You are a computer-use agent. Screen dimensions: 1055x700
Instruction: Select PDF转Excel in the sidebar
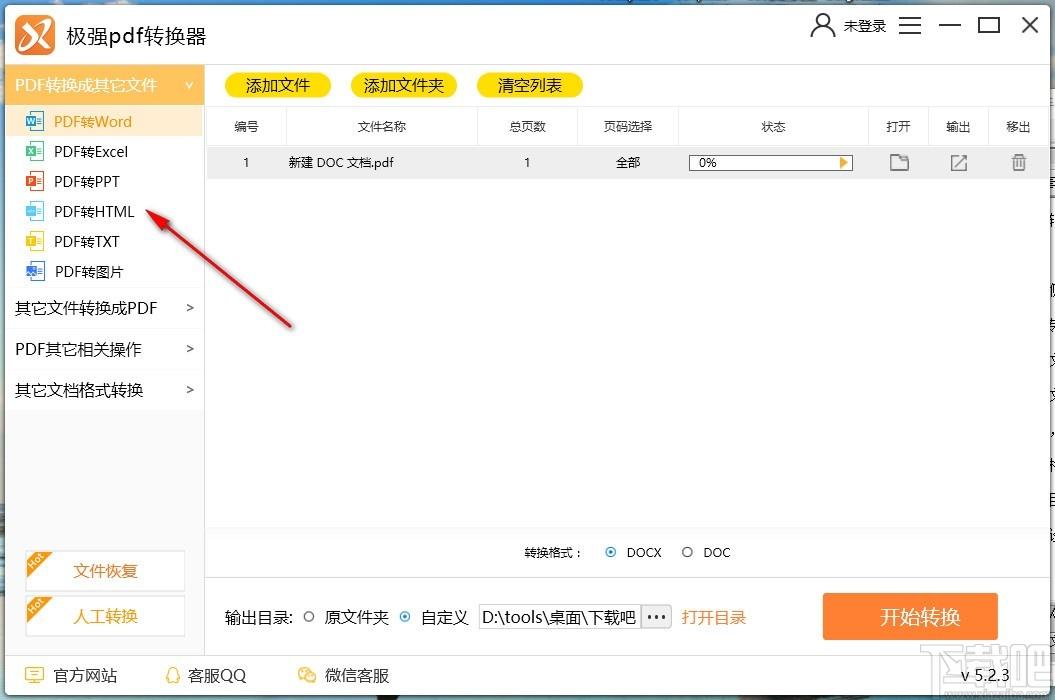click(x=91, y=152)
